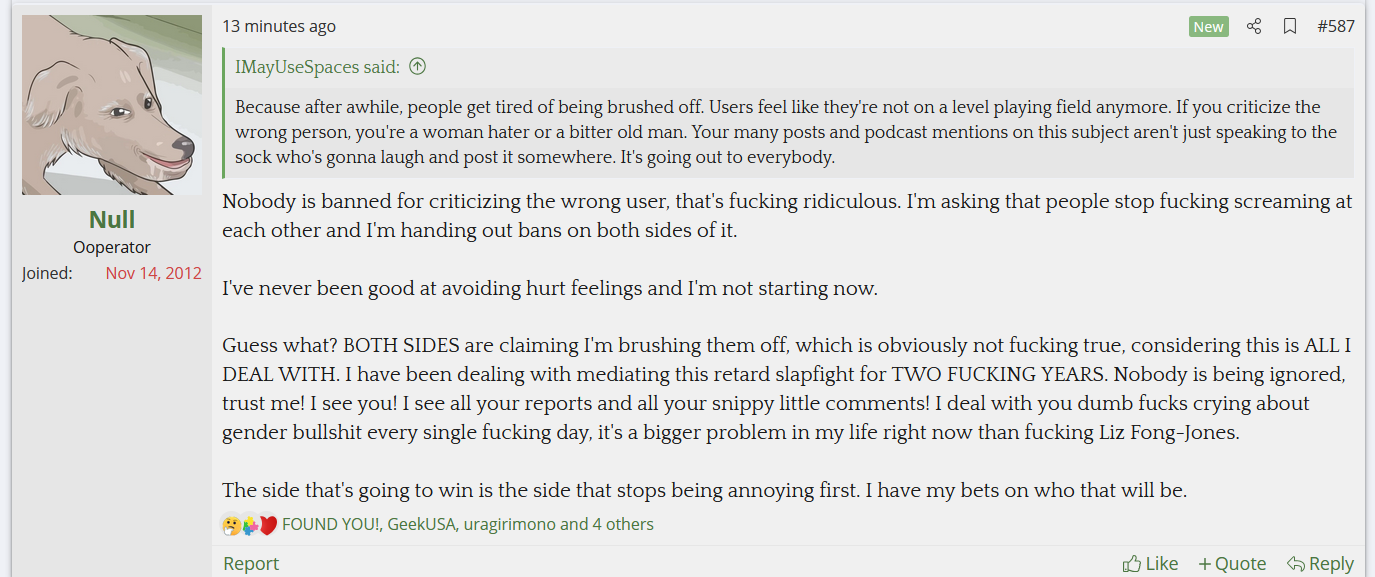The height and width of the screenshot is (577, 1375).
Task: Open the FOUND YOU! reactor profile
Action: pyautogui.click(x=330, y=524)
